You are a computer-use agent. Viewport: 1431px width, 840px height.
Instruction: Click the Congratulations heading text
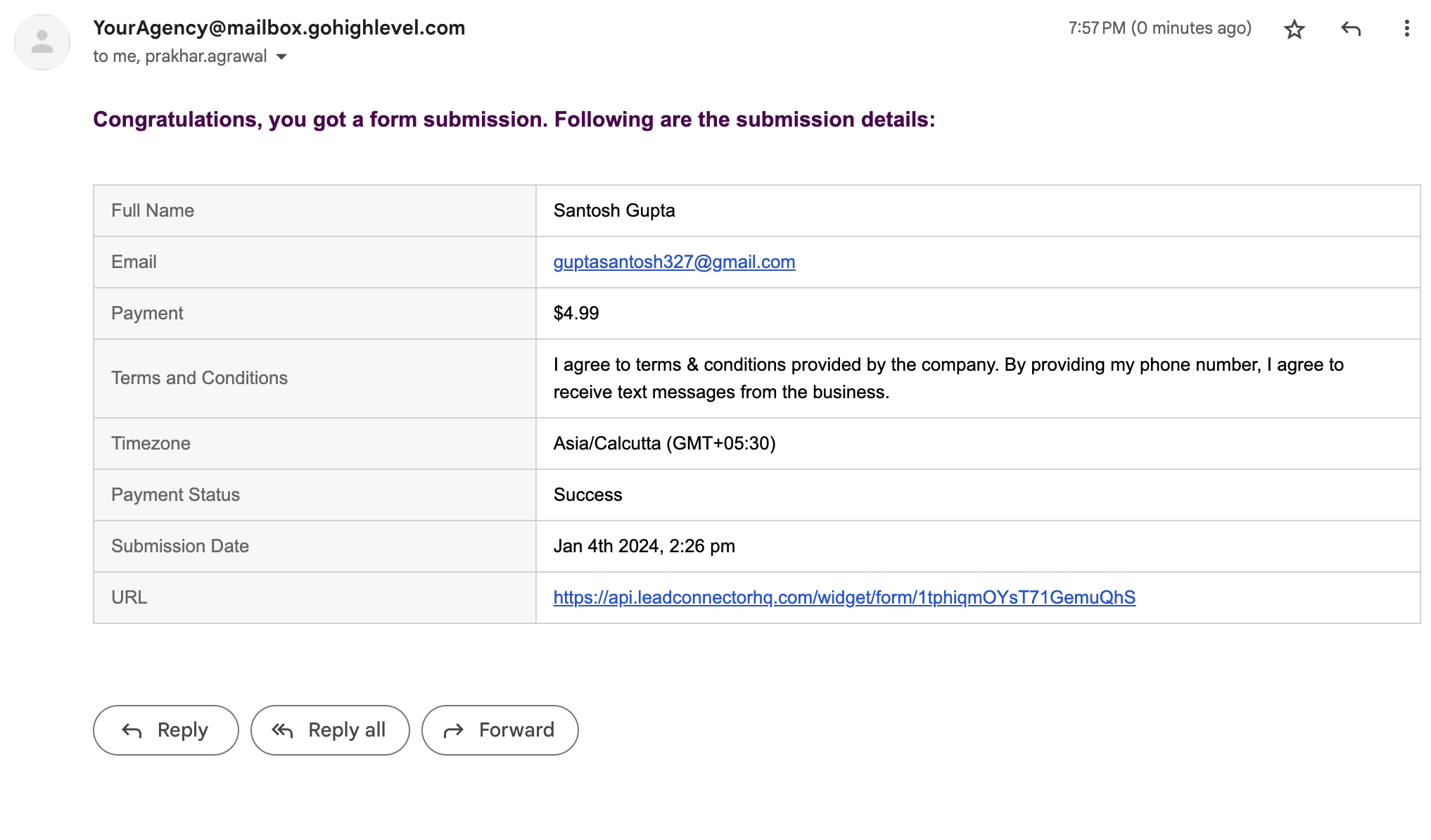(x=514, y=120)
